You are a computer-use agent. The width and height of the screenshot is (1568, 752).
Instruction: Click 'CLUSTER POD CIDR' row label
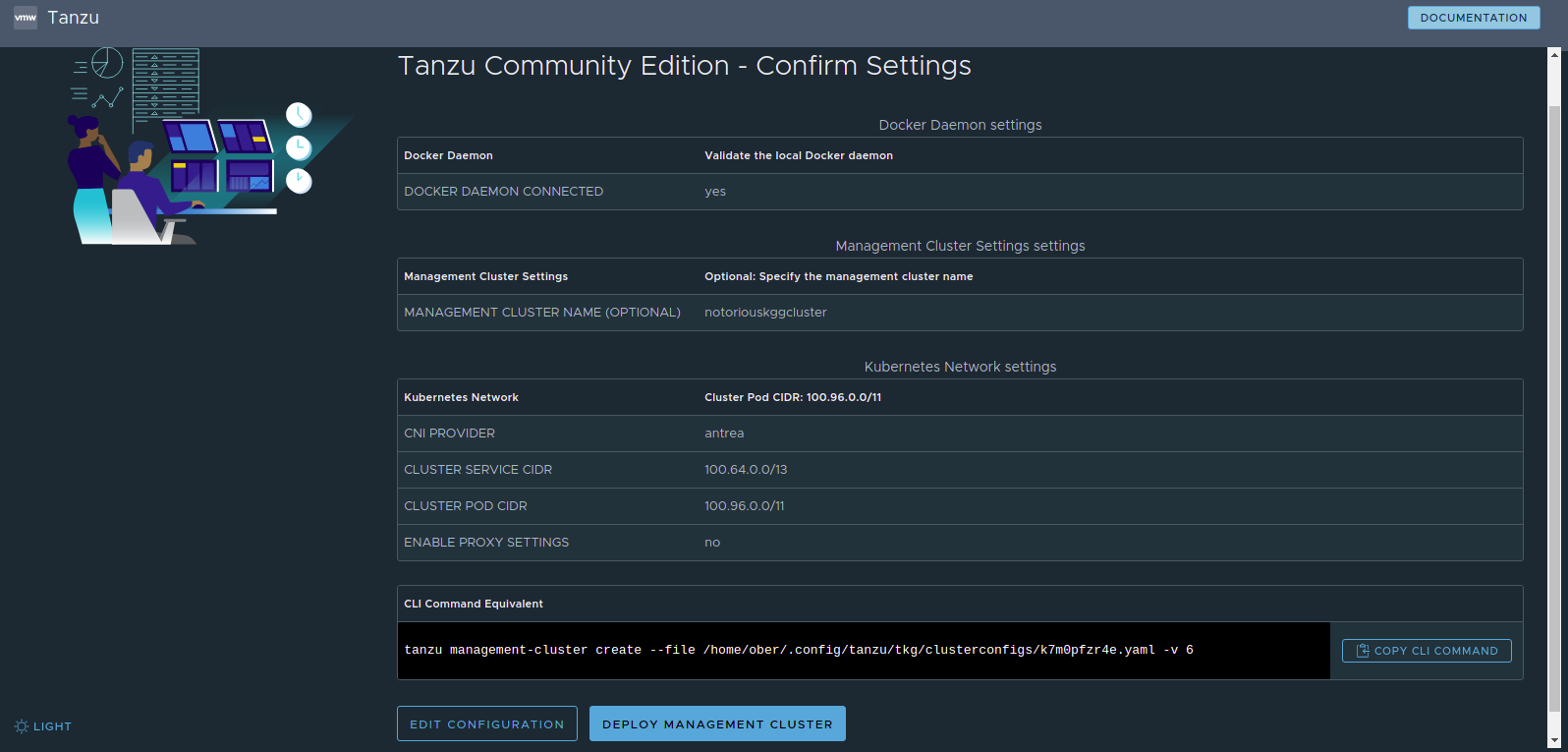coord(466,506)
